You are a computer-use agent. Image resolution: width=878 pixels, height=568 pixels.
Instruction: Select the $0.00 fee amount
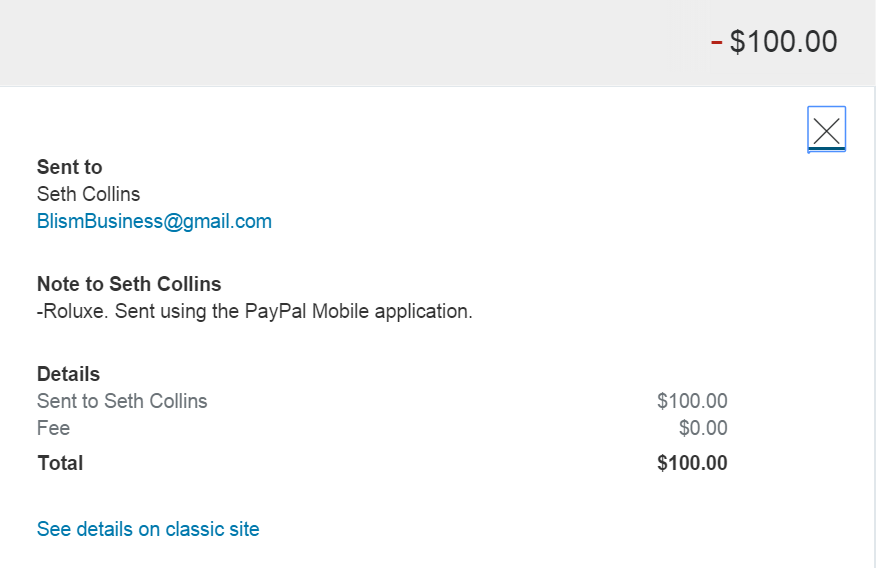(703, 428)
